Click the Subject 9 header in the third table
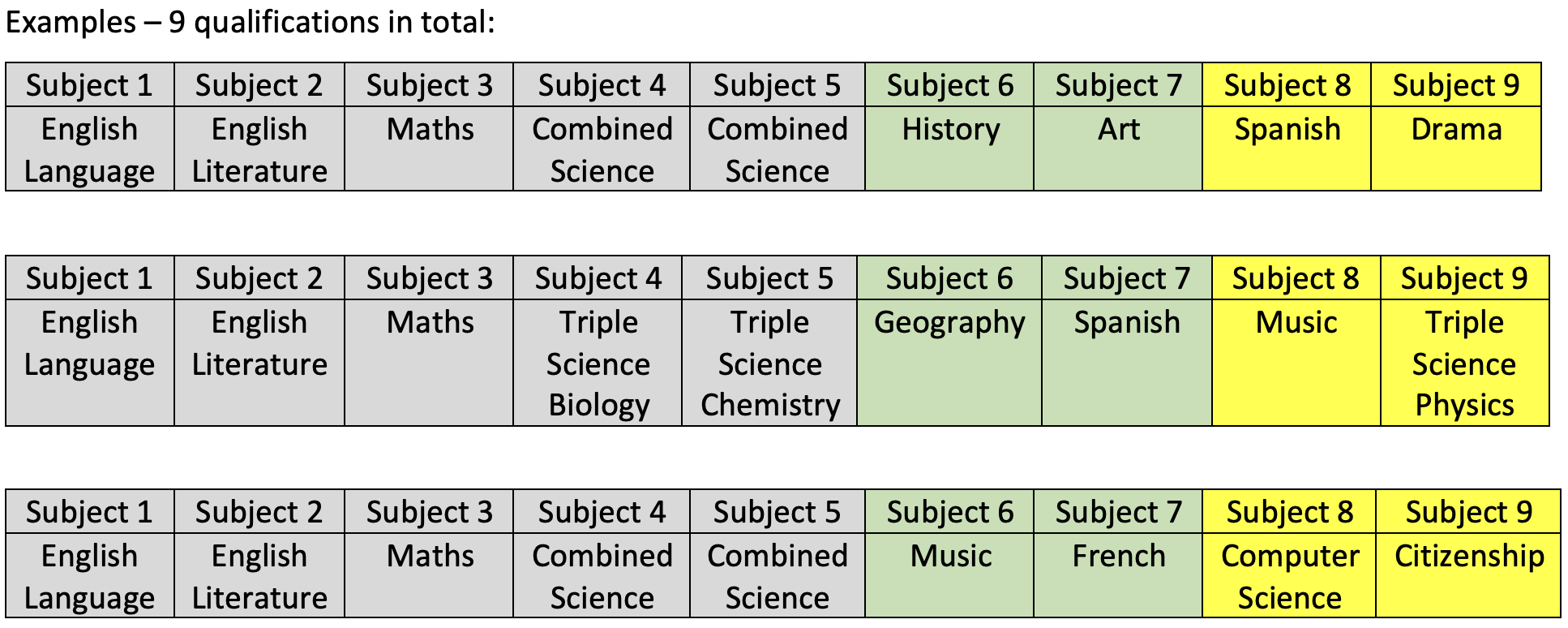The image size is (1568, 628). click(x=1468, y=512)
